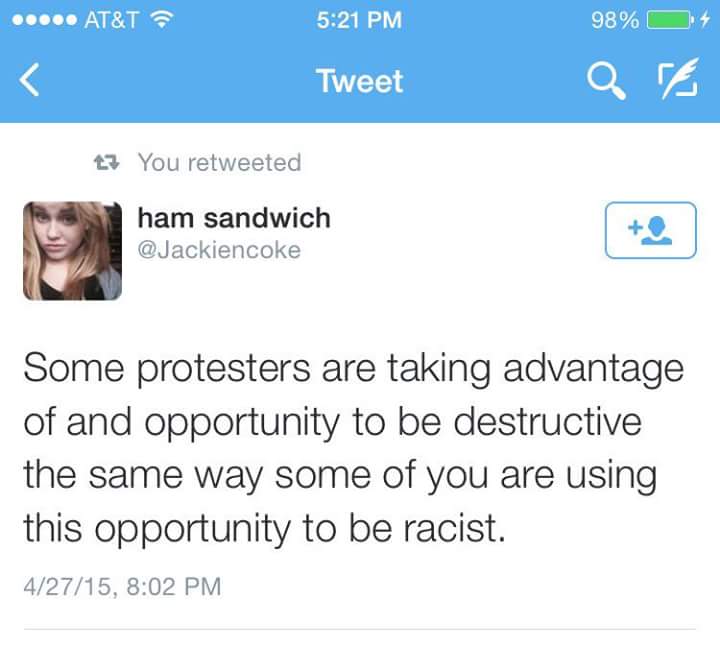Tap the display name "ham sandwich"

pos(234,218)
